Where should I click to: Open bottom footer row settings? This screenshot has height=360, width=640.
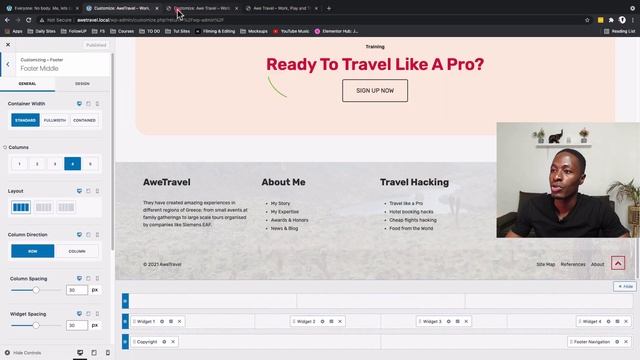(x=125, y=342)
